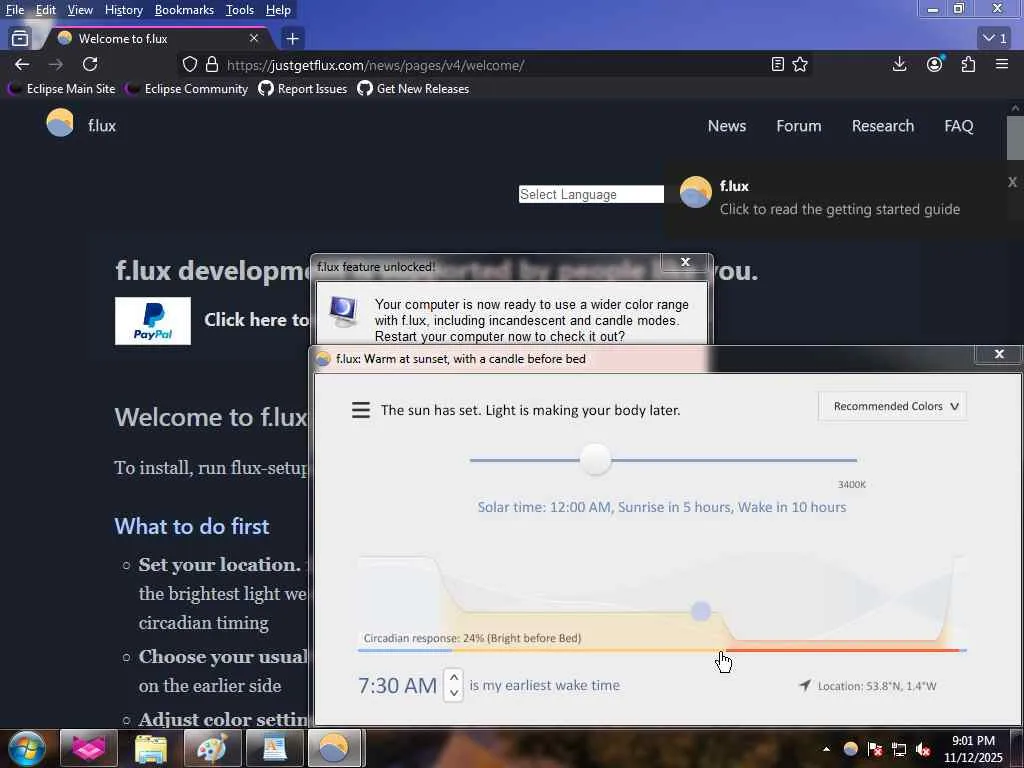Open Eclipse Main Site bookmark
Viewport: 1024px width, 768px height.
(x=61, y=89)
